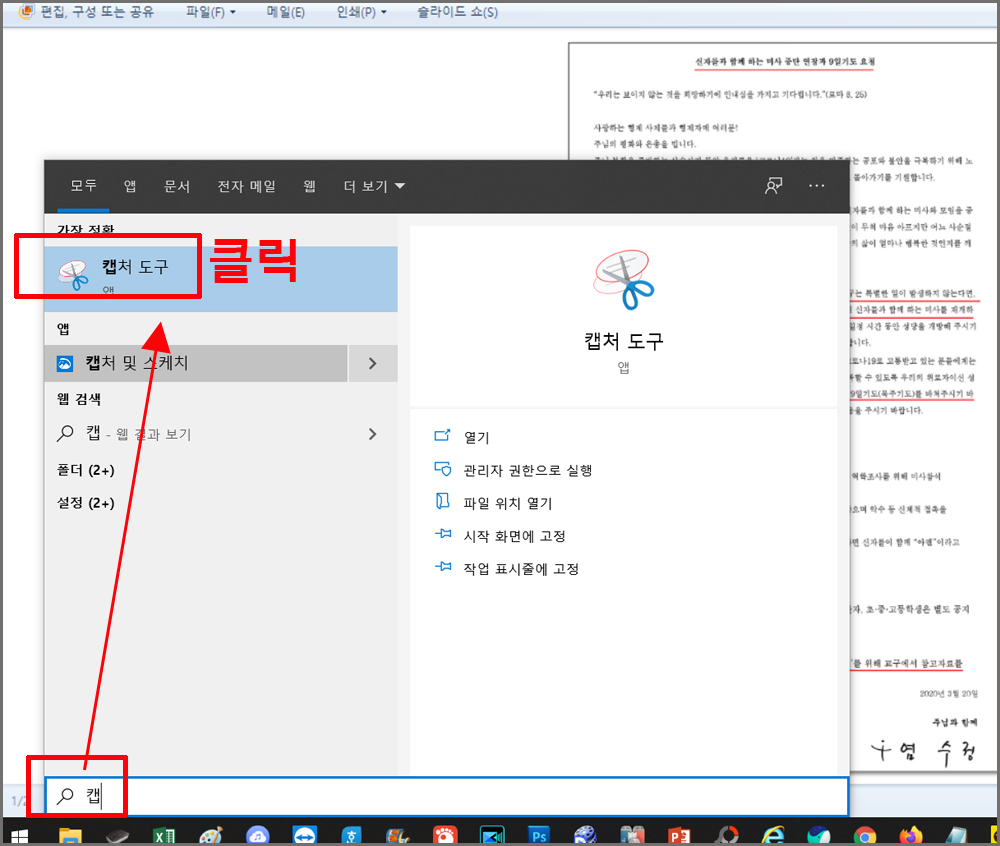Click the Windows Start button
Image resolution: width=1000 pixels, height=846 pixels.
19,835
